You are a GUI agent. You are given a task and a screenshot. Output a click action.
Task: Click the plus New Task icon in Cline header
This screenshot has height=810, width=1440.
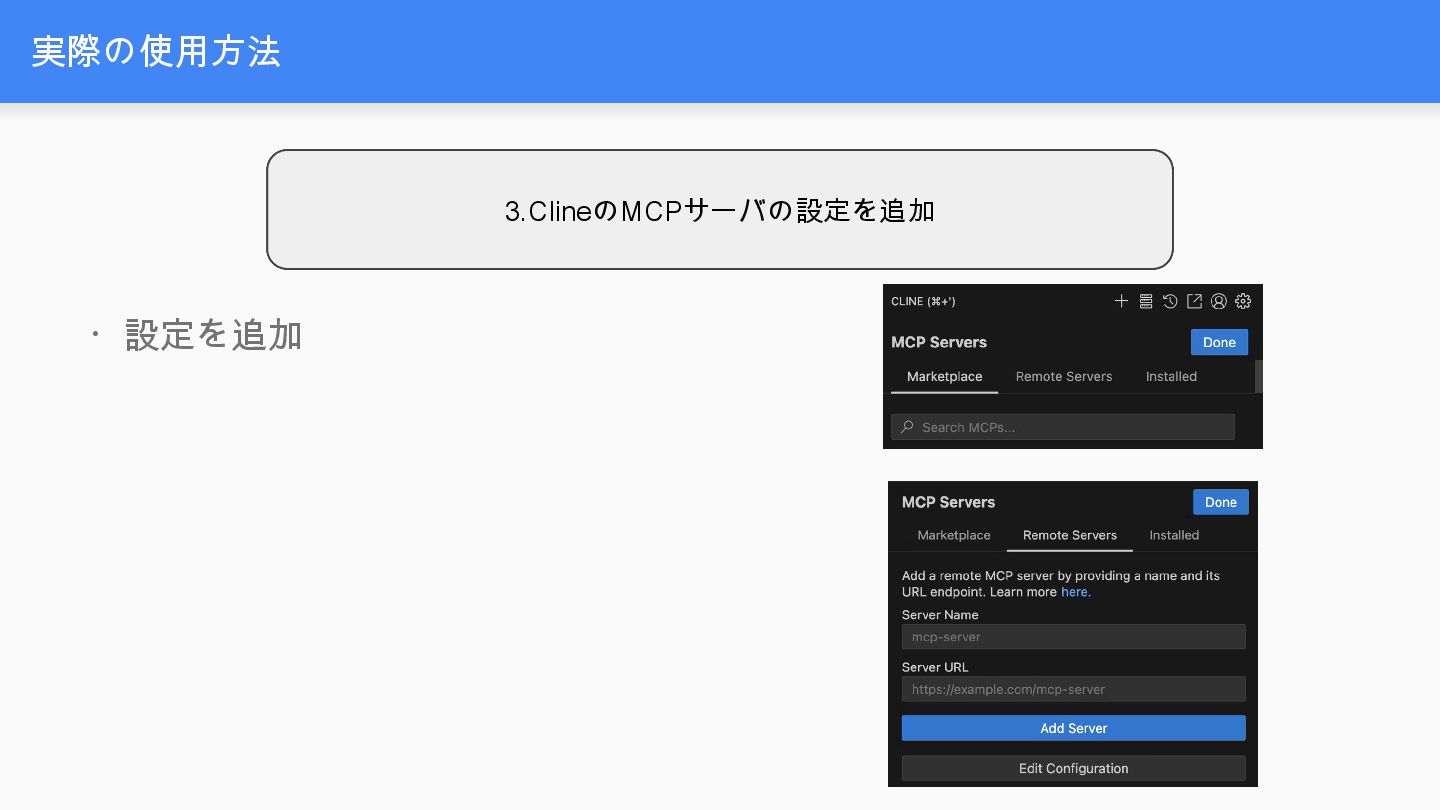click(x=1121, y=301)
